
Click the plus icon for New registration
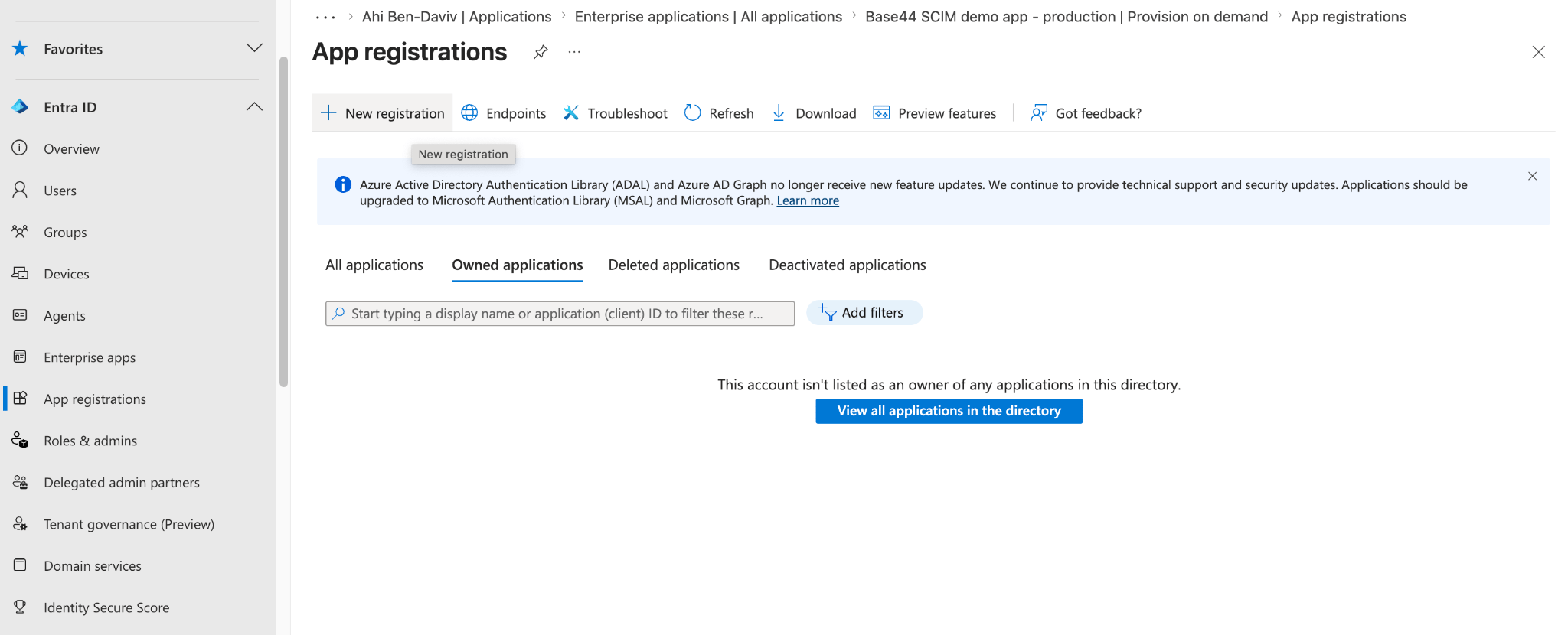point(328,113)
